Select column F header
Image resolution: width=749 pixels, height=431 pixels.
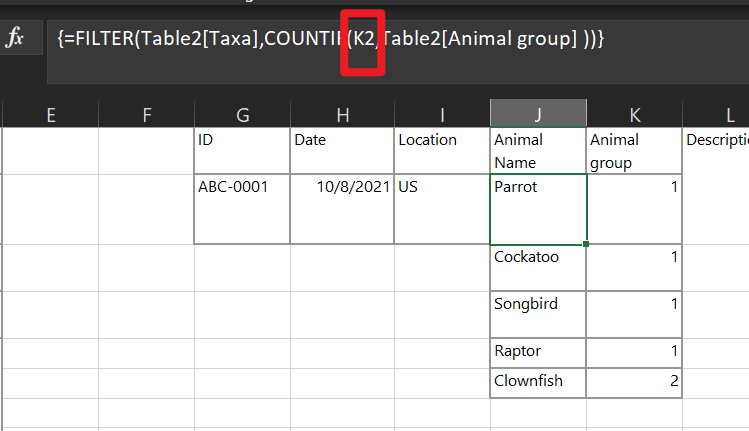[x=147, y=114]
